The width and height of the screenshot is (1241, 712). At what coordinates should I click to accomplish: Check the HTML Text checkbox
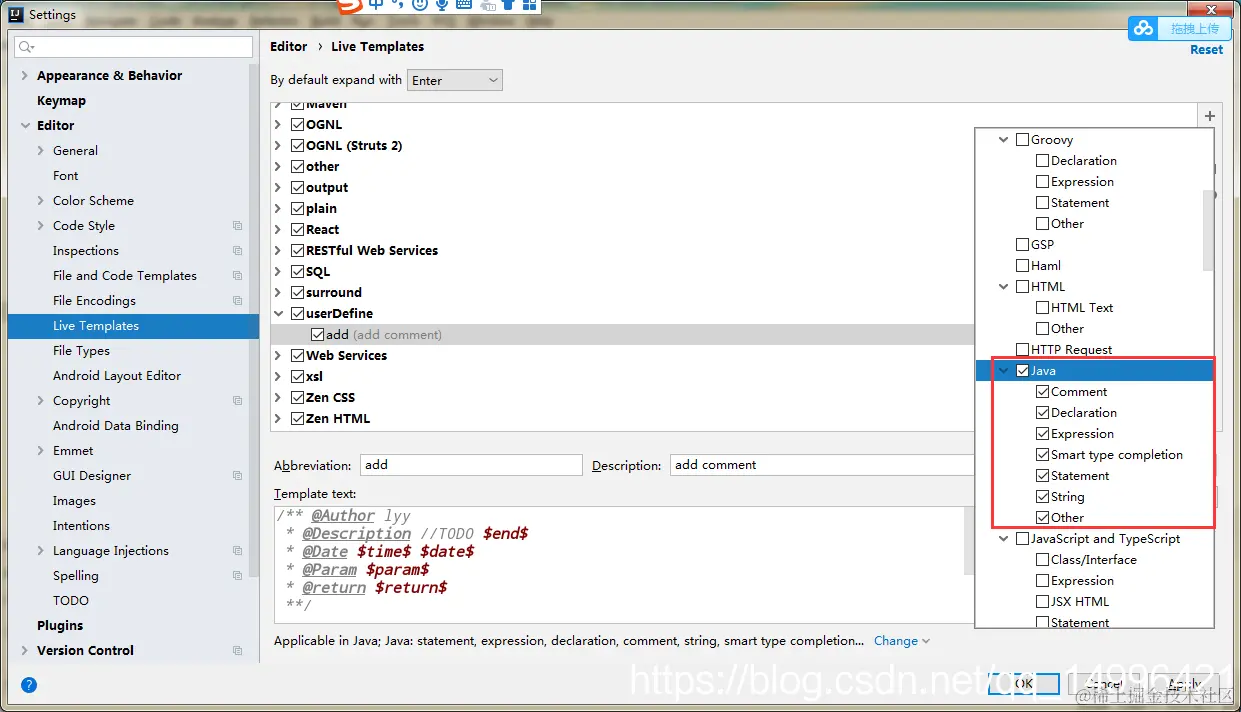1042,308
